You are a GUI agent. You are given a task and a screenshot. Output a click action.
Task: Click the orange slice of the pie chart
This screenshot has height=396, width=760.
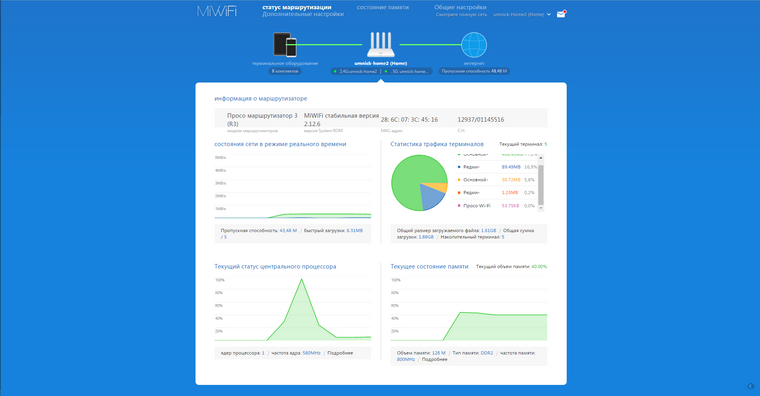coord(439,187)
